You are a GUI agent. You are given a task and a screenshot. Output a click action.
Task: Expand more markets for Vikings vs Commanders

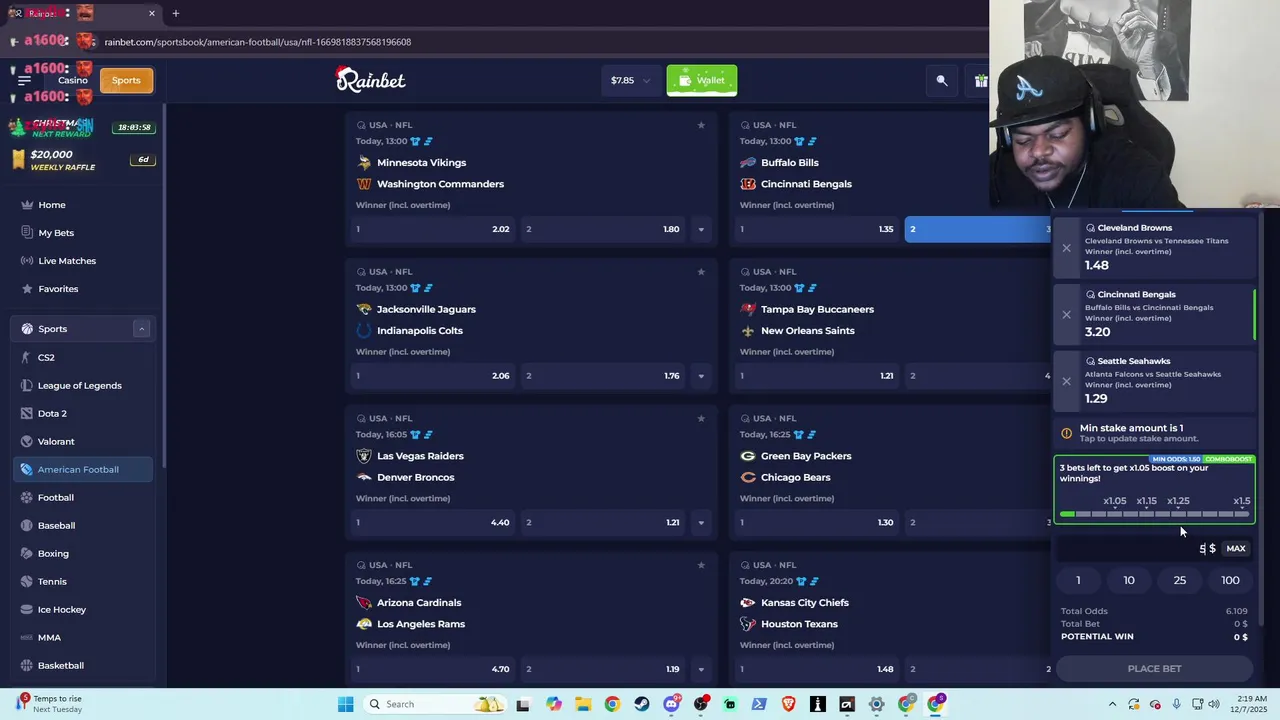point(701,229)
